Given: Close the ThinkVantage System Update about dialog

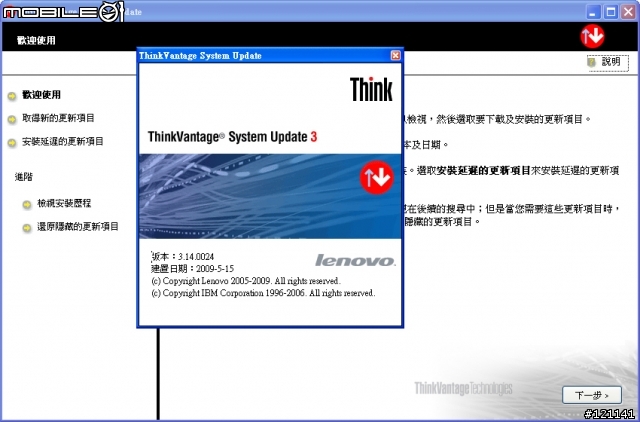Looking at the screenshot, I should 395,56.
